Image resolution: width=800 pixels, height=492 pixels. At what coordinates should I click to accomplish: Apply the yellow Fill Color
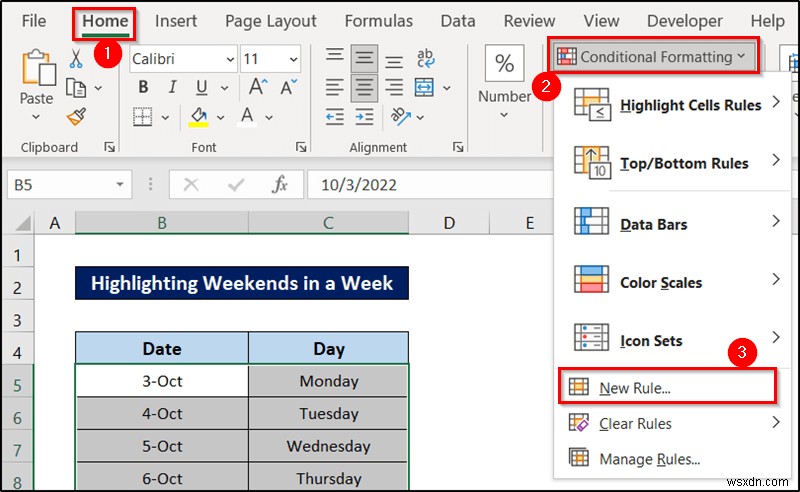point(198,117)
